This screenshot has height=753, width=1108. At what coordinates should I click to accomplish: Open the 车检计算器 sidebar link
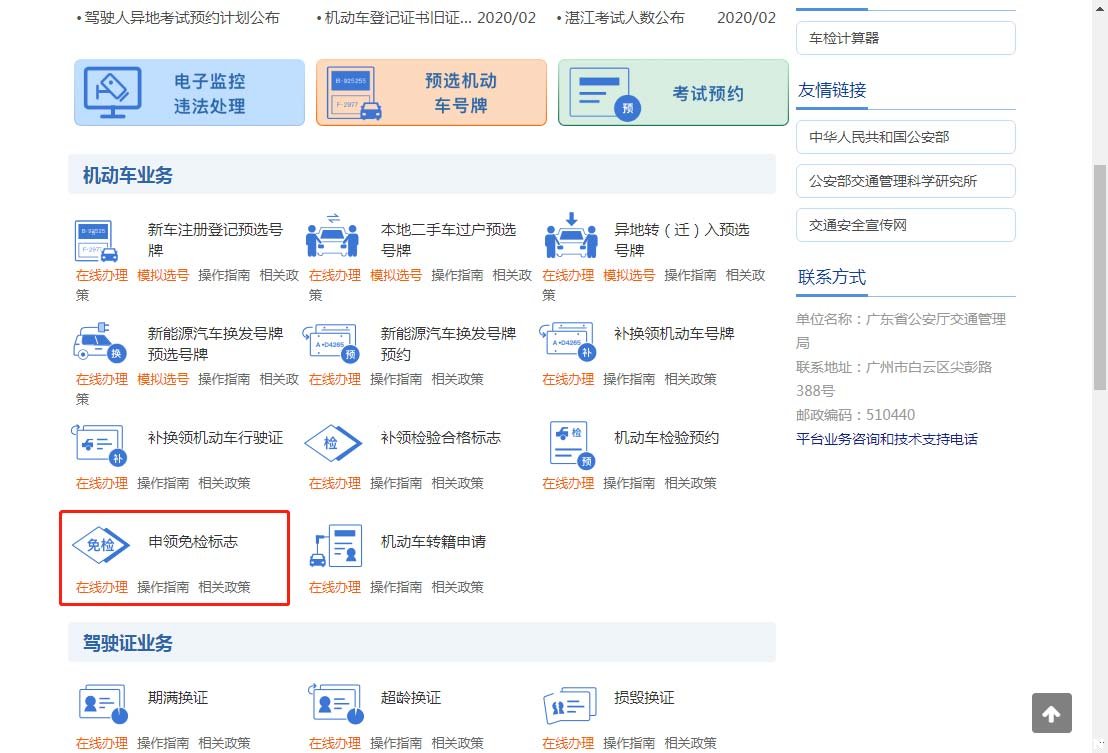click(x=905, y=38)
